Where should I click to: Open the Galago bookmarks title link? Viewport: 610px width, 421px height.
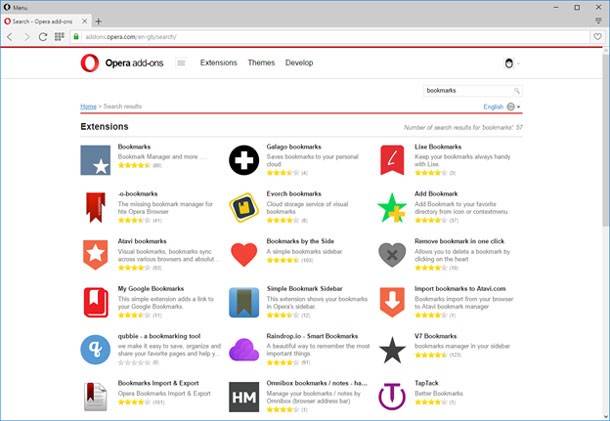click(294, 147)
